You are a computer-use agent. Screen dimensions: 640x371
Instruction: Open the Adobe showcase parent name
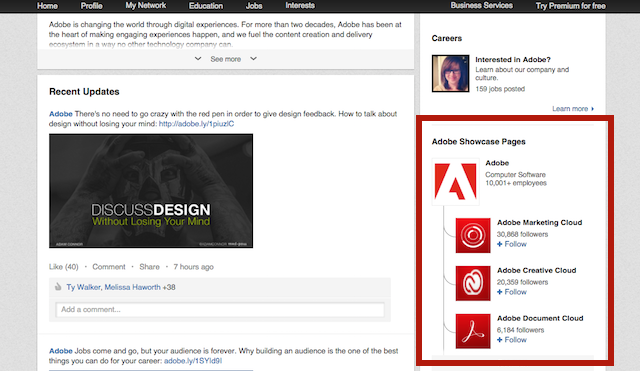pyautogui.click(x=497, y=163)
